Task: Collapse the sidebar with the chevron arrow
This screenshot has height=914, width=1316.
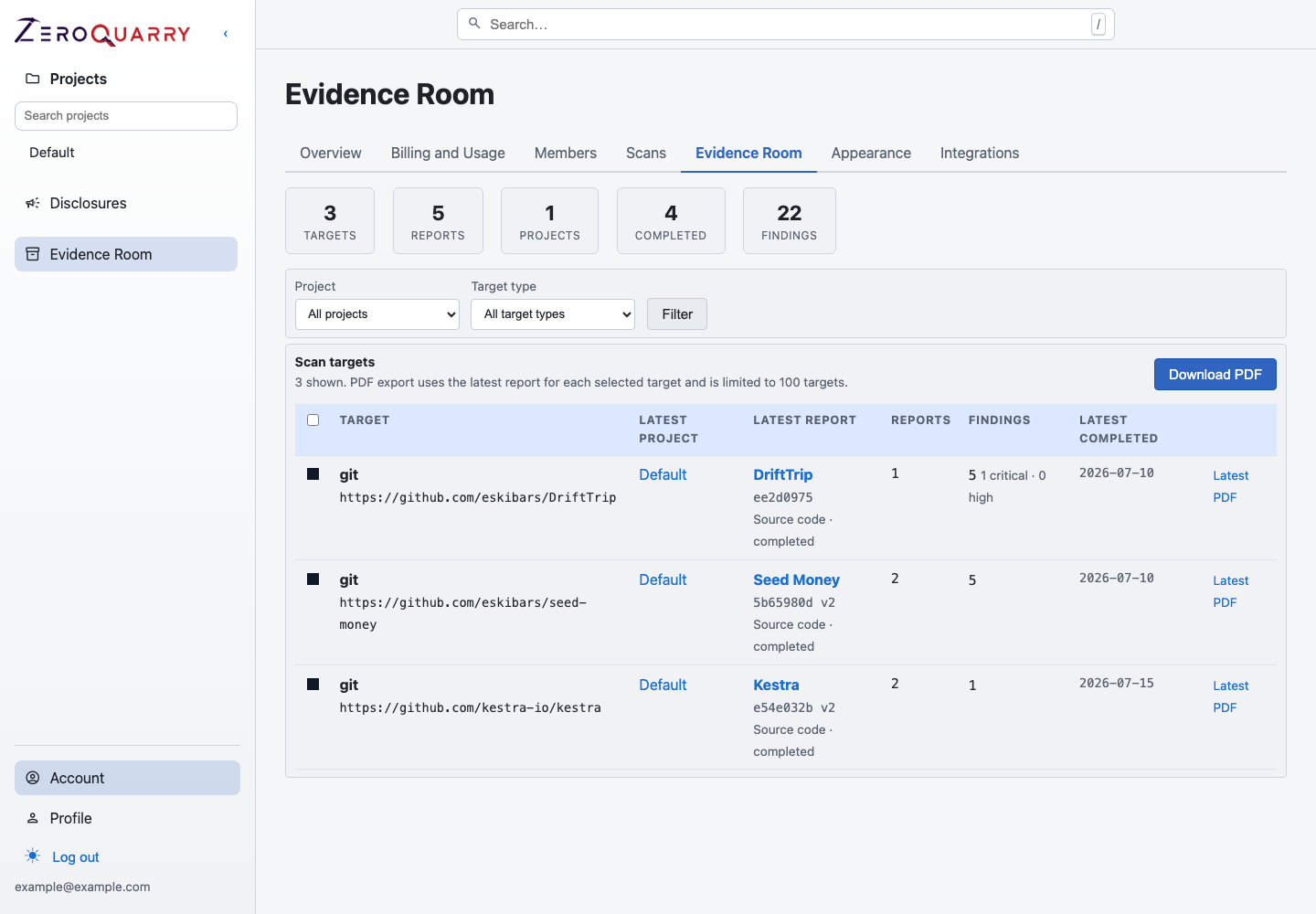Action: point(226,34)
